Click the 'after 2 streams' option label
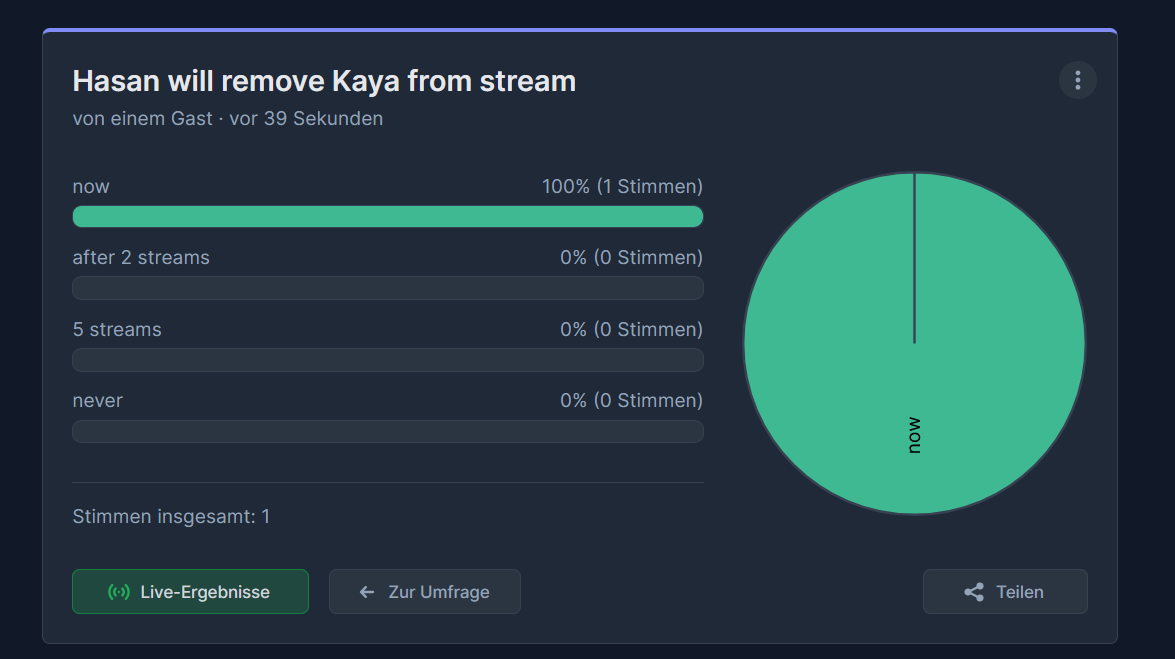Image resolution: width=1175 pixels, height=659 pixels. (141, 257)
